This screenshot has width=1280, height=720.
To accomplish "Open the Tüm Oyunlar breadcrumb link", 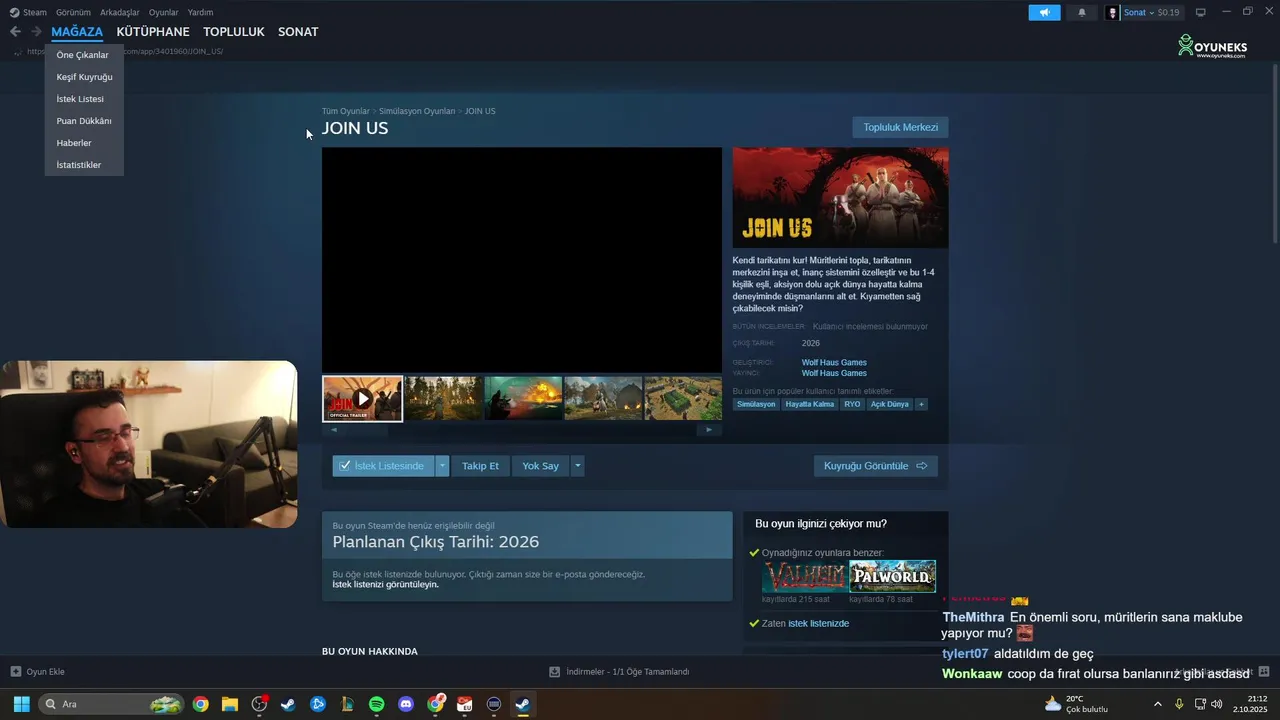I will click(345, 111).
